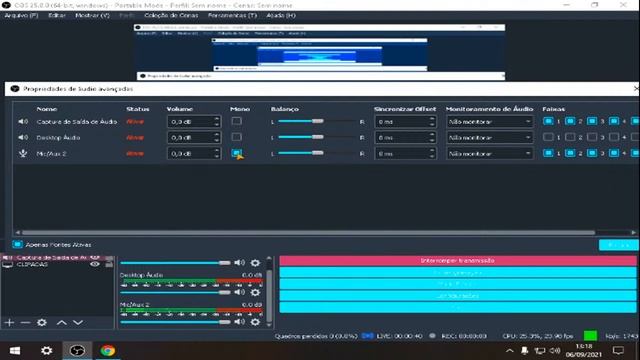Enable track 3 for Desktop Áudio
Image resolution: width=640 pixels, height=360 pixels.
pos(592,137)
